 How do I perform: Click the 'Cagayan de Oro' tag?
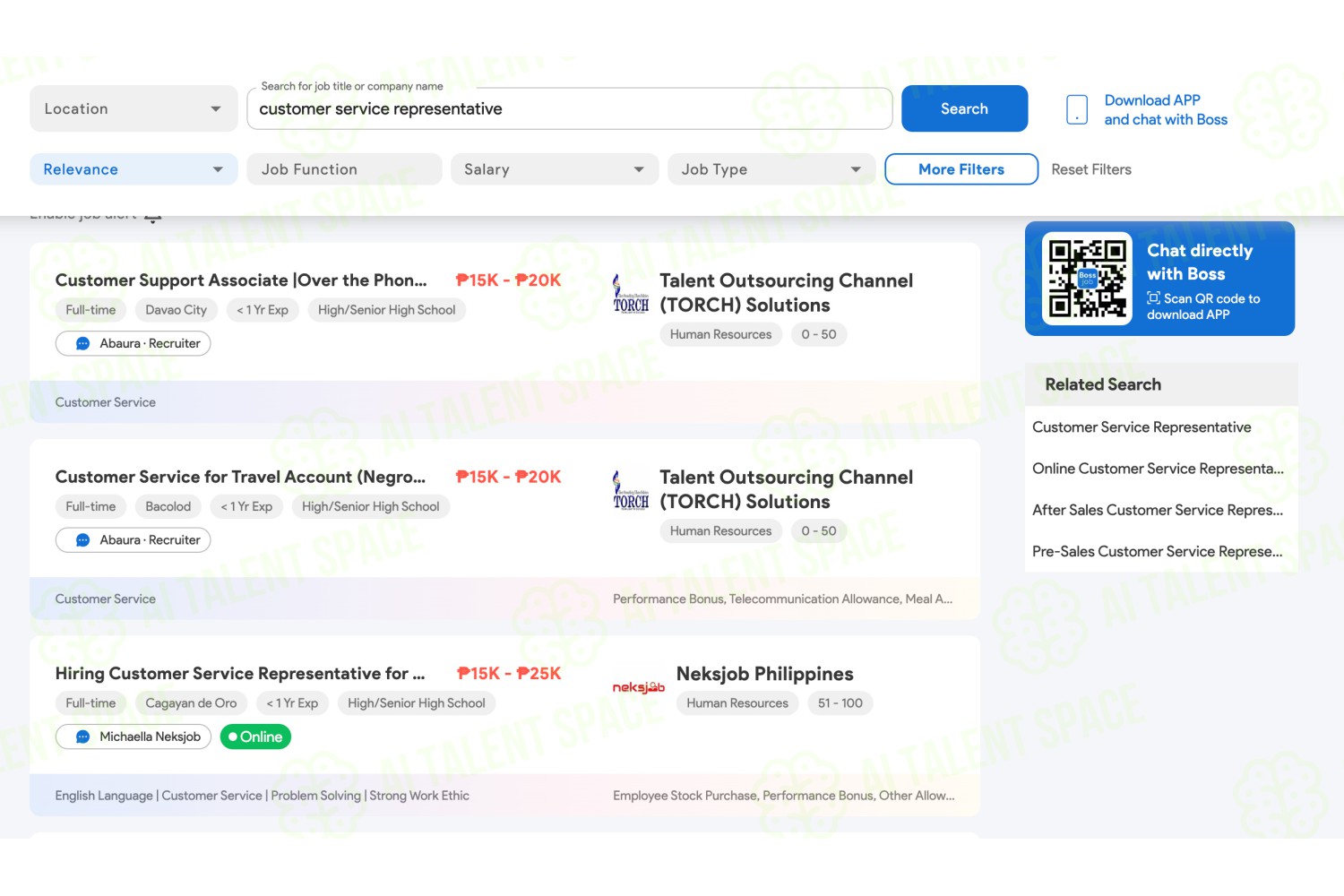pos(191,703)
